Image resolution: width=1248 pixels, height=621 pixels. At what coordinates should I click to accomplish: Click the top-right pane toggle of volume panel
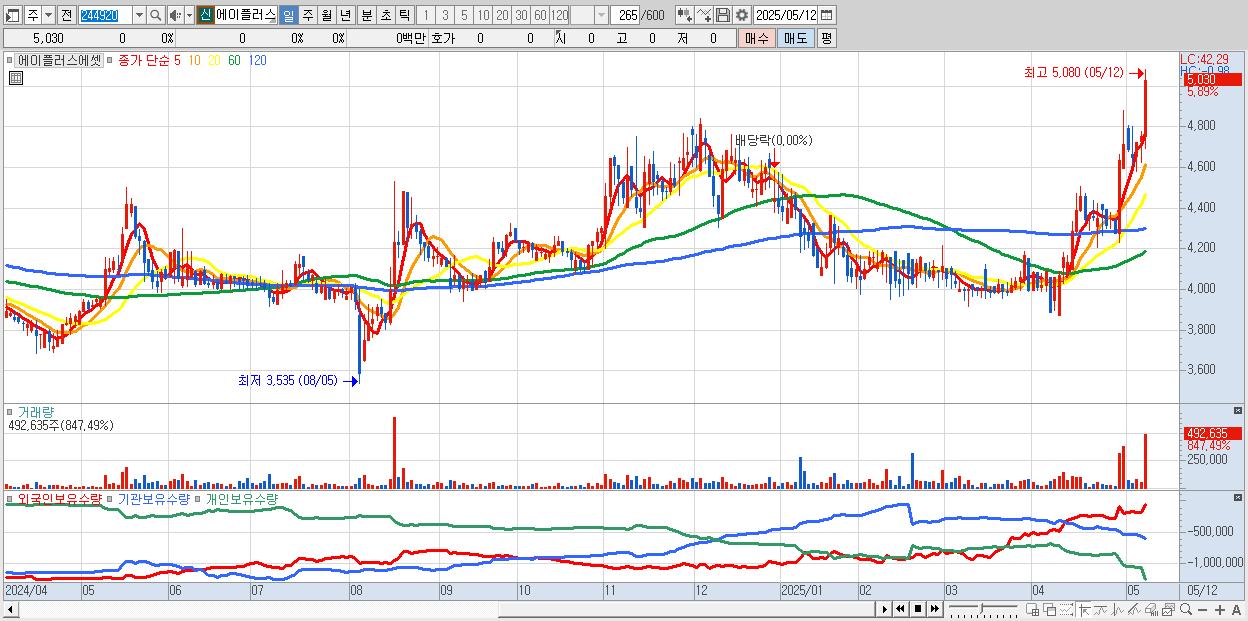[x=1239, y=410]
